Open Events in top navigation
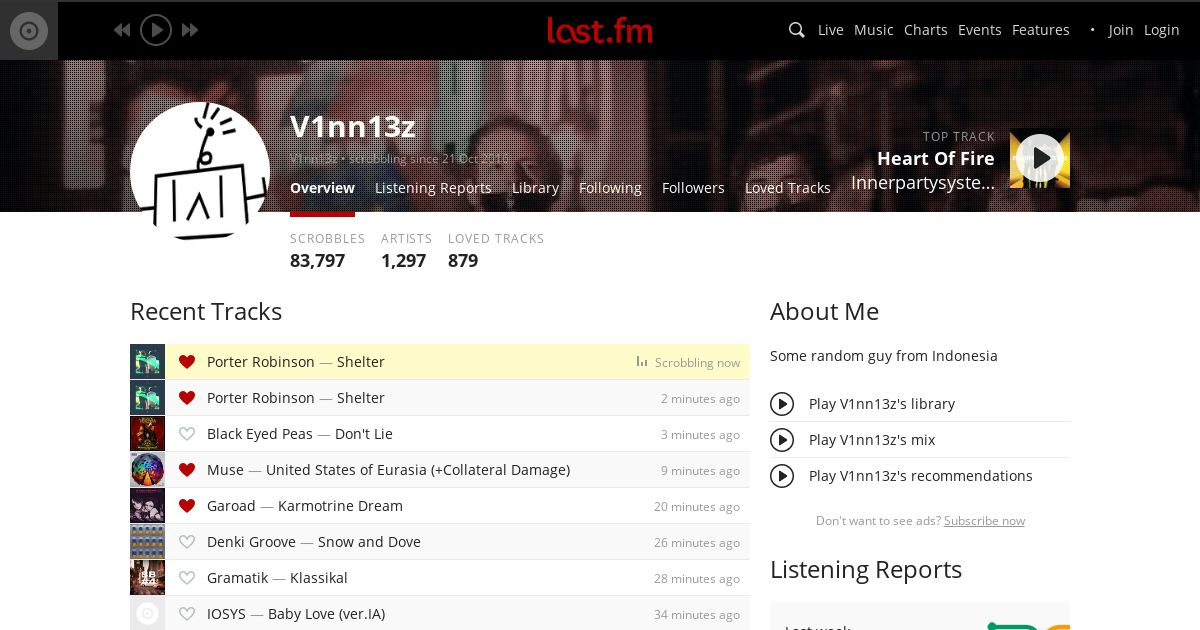 pyautogui.click(x=980, y=30)
